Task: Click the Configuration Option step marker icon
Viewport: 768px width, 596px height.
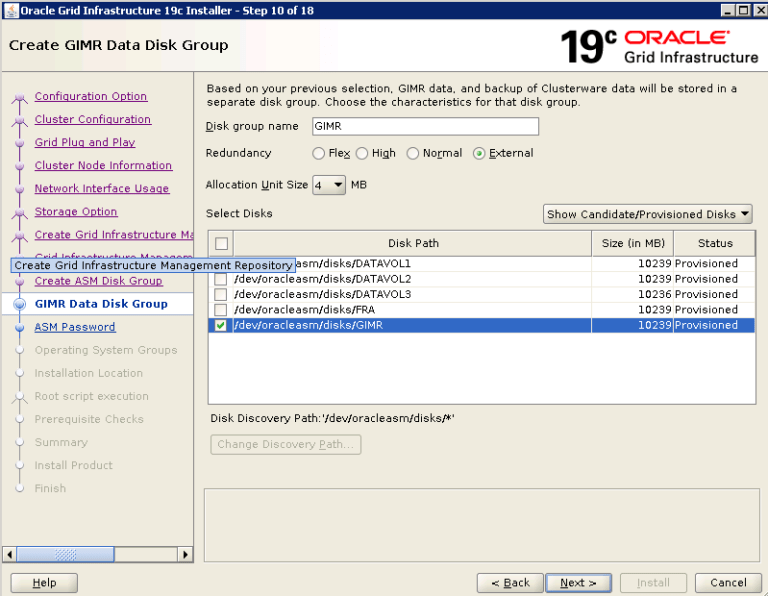Action: (20, 97)
